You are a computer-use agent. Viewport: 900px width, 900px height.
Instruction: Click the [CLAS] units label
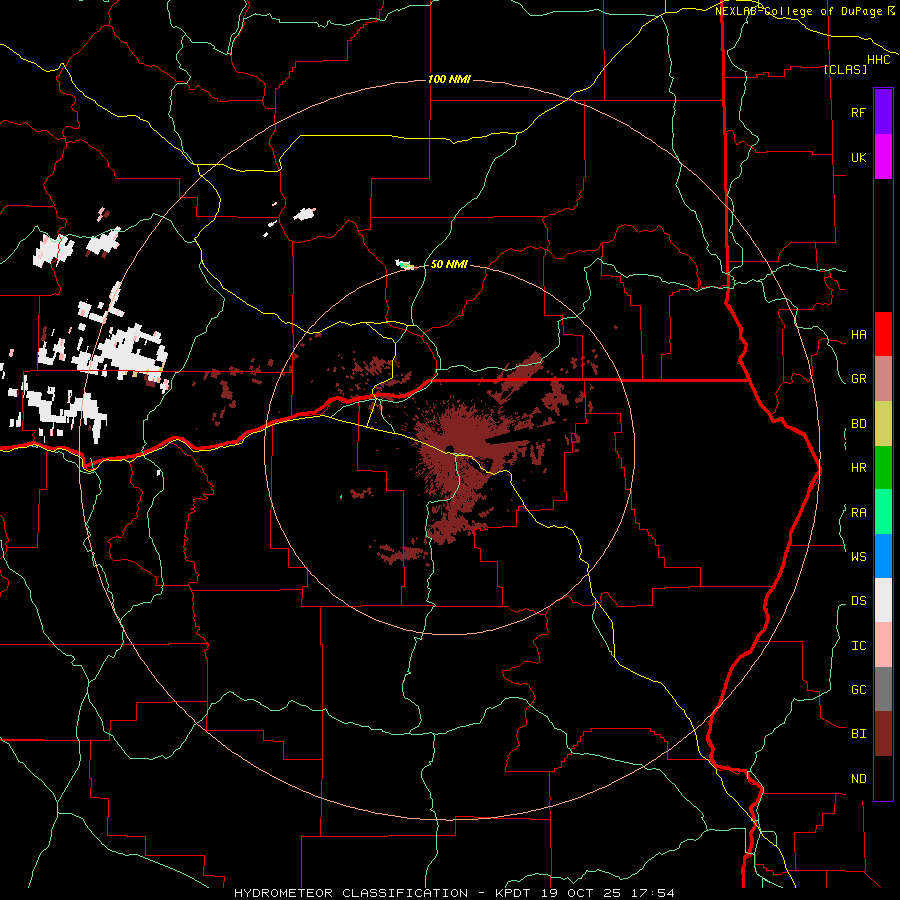tap(845, 69)
